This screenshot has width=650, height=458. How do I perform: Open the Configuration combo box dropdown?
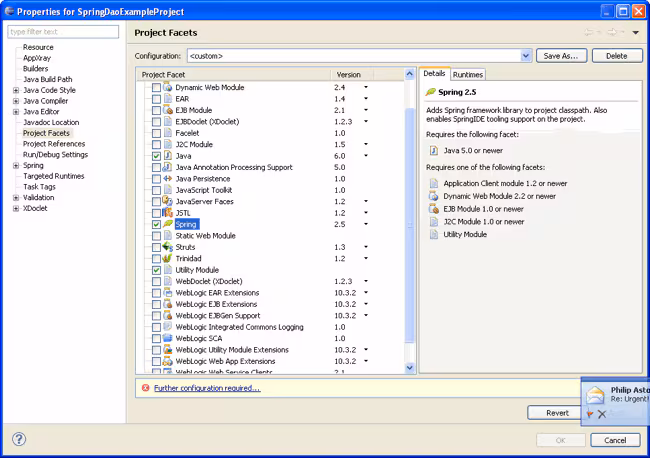point(526,56)
